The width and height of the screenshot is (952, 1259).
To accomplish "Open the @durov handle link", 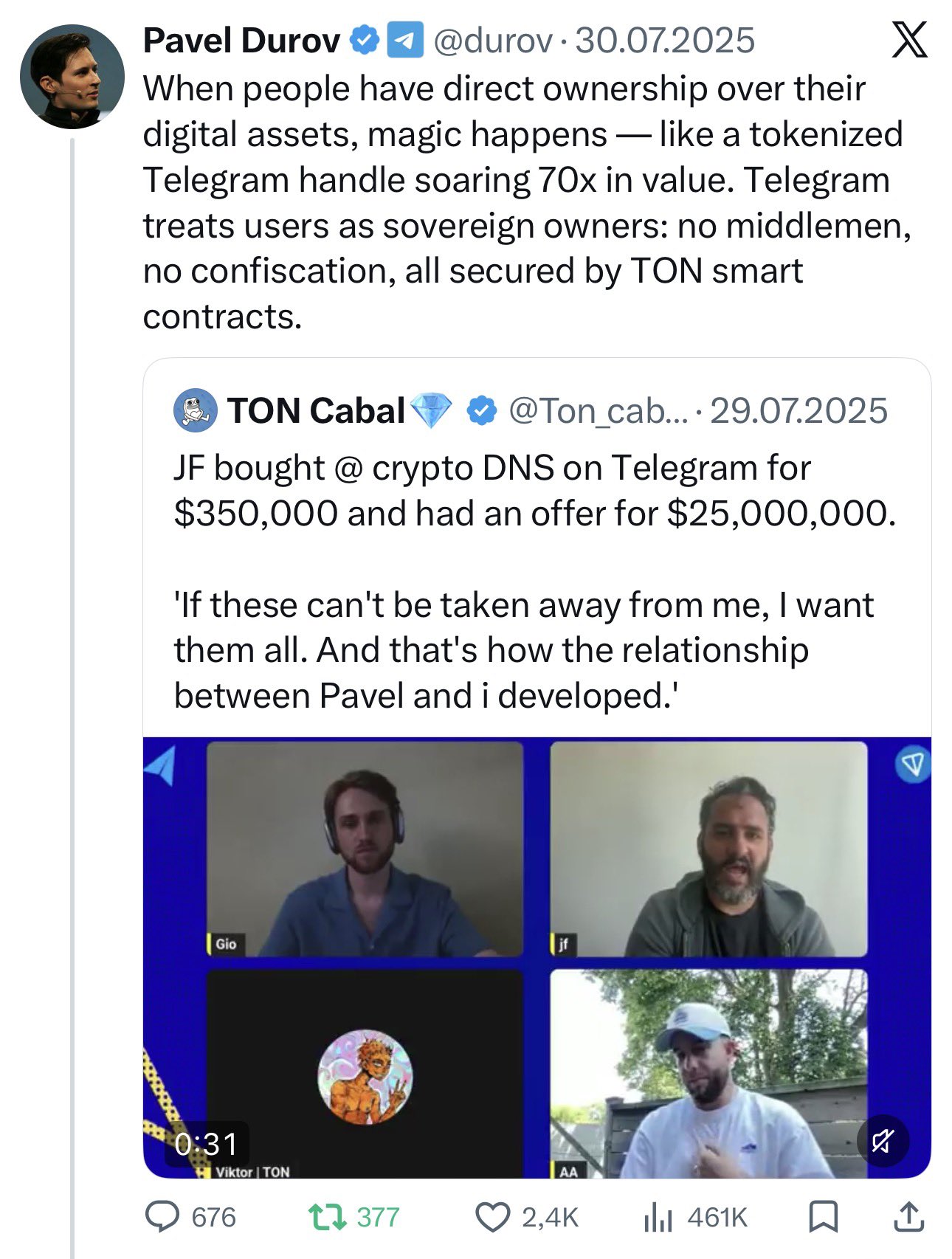I will point(492,41).
